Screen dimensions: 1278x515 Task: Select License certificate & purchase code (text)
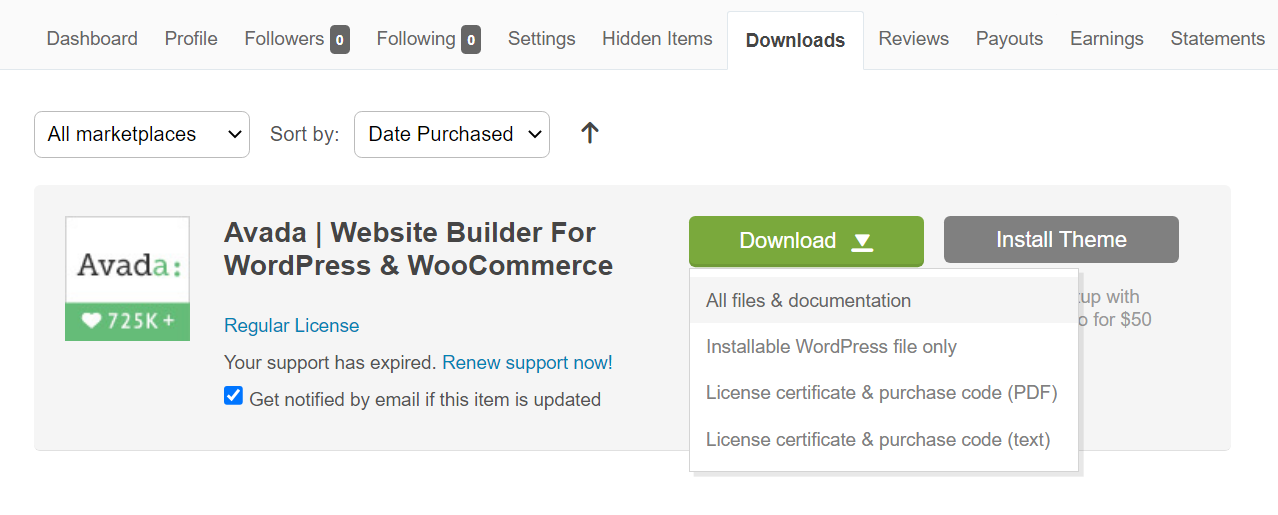pyautogui.click(x=884, y=439)
